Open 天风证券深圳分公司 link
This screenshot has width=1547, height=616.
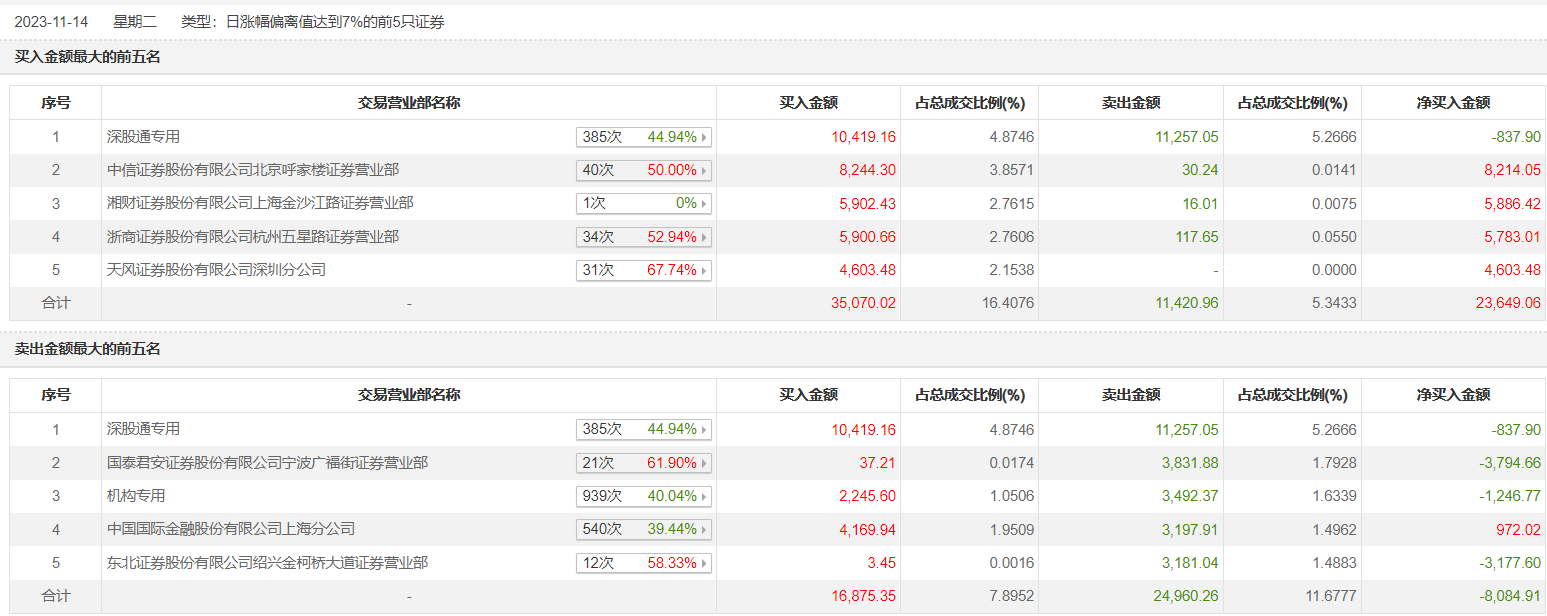click(216, 270)
